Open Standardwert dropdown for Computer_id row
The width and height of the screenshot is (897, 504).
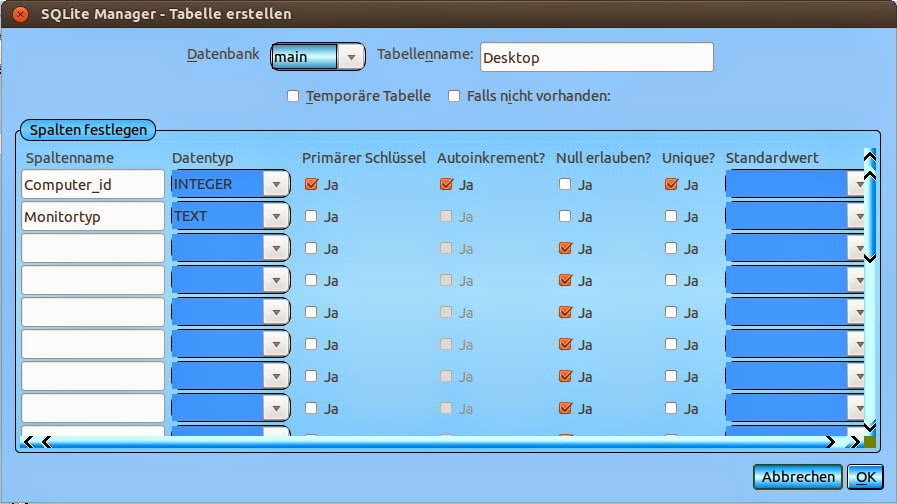click(795, 184)
